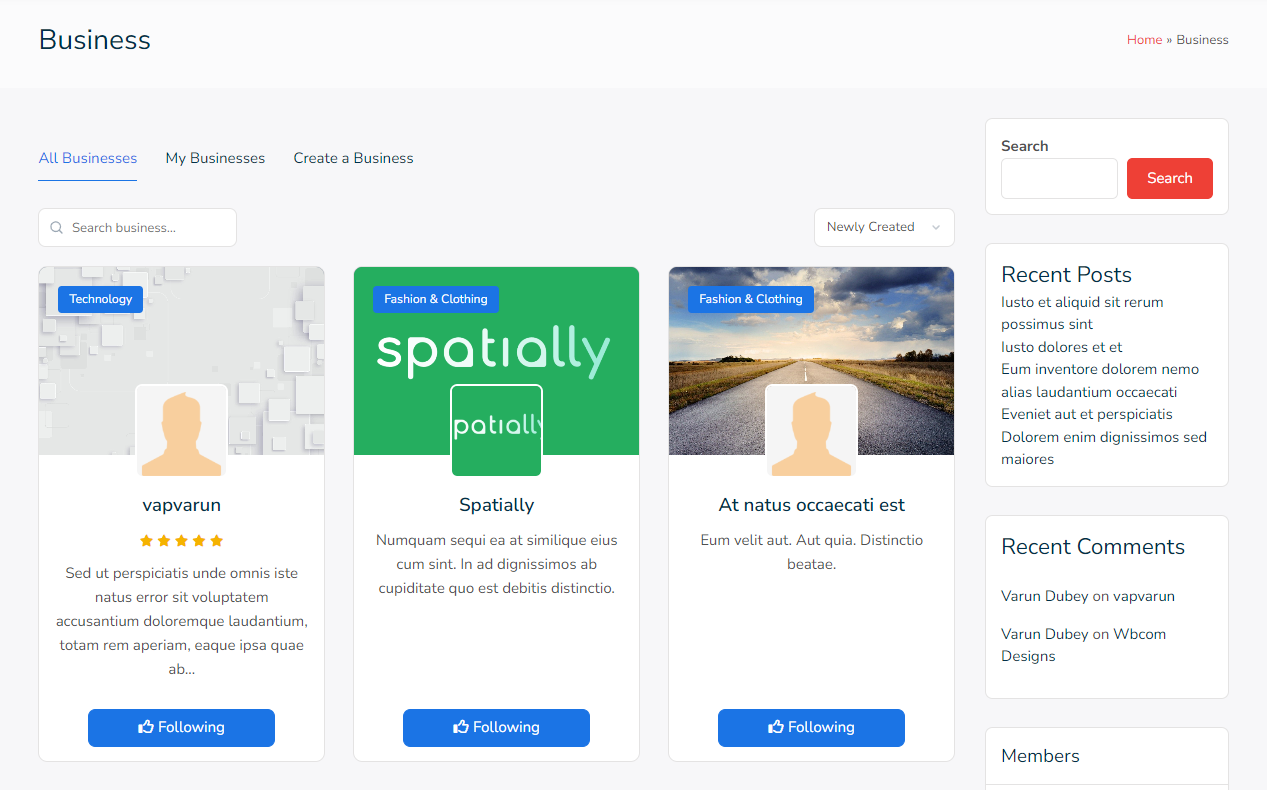Toggle Following button on Spatially card
The height and width of the screenshot is (790, 1267).
[x=496, y=727]
